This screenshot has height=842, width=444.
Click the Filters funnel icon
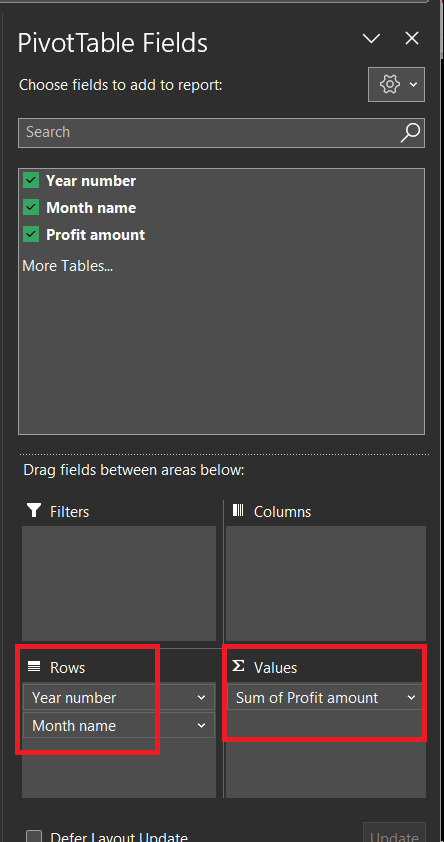(x=34, y=510)
